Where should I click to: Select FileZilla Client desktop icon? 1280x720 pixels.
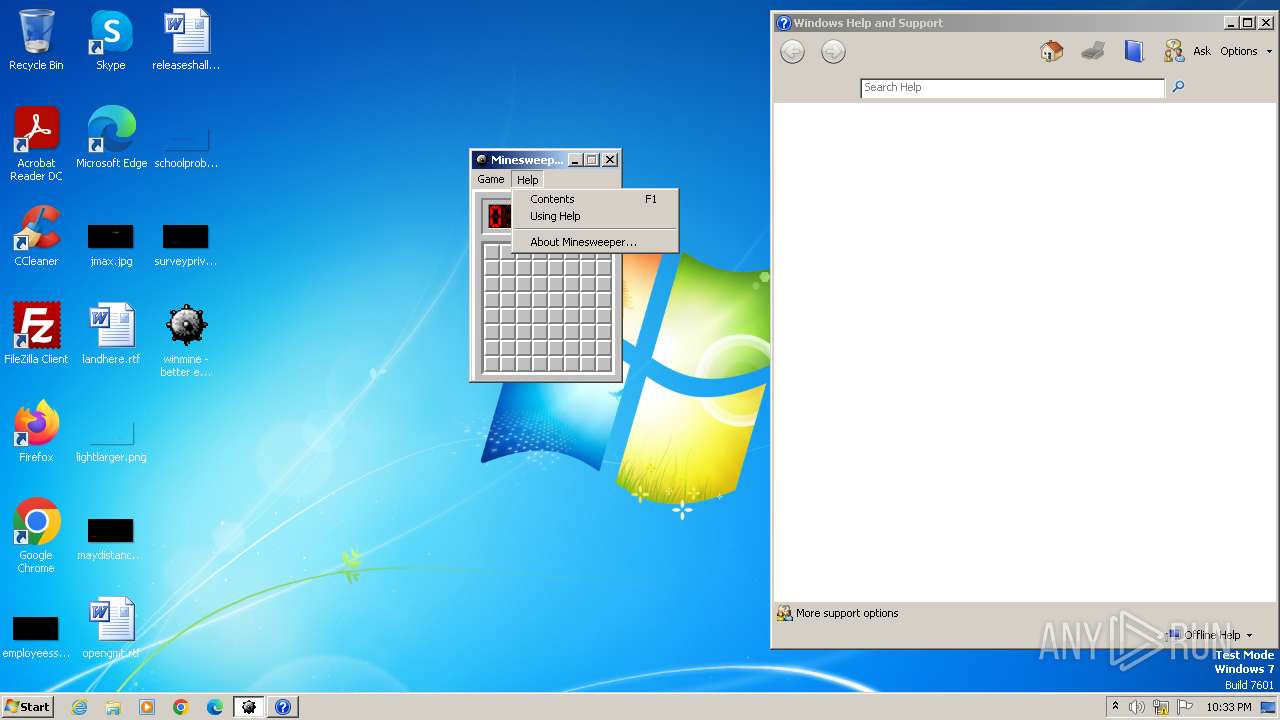point(36,334)
